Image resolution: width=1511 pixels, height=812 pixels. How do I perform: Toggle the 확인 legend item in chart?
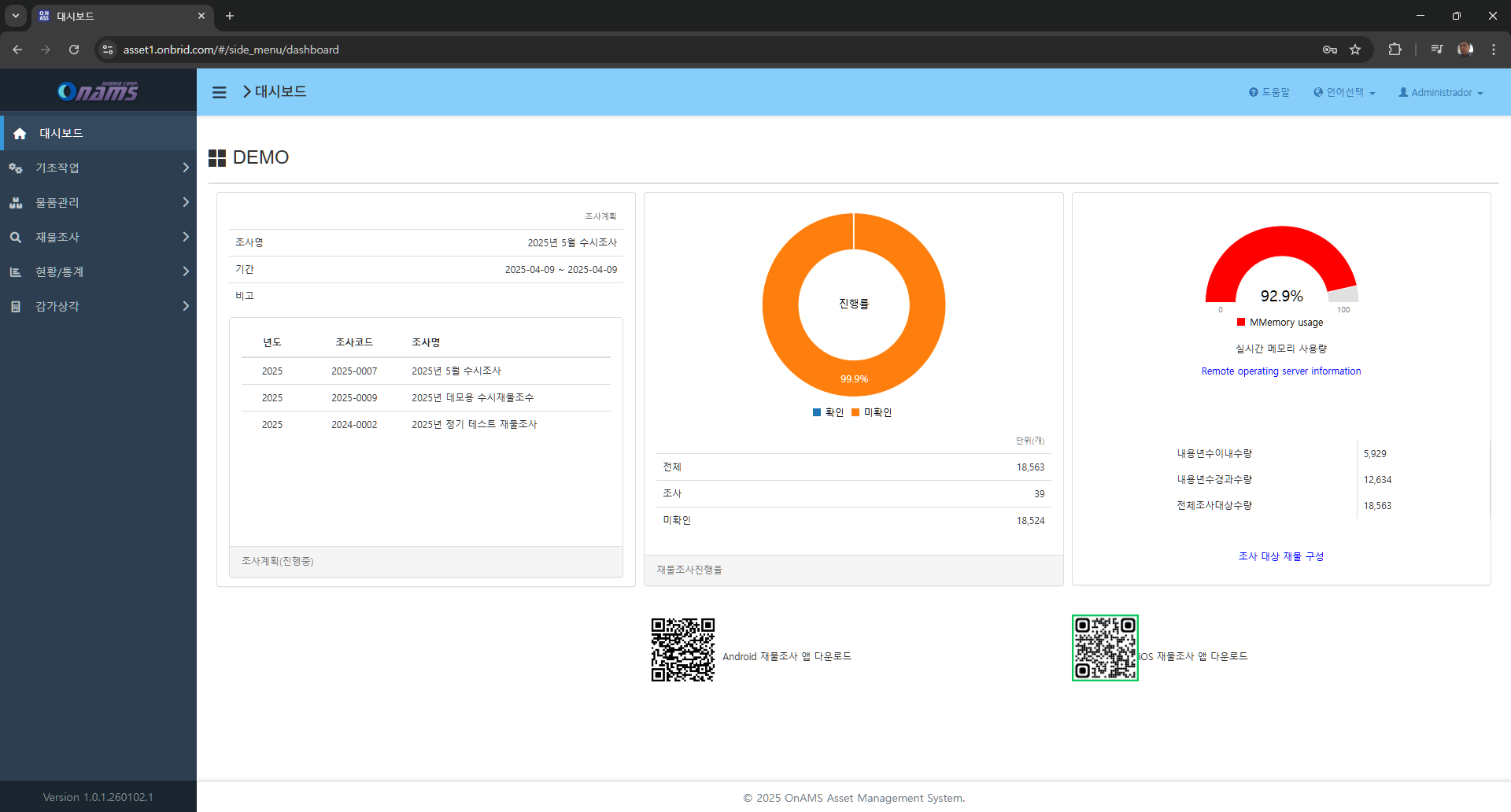pyautogui.click(x=828, y=412)
